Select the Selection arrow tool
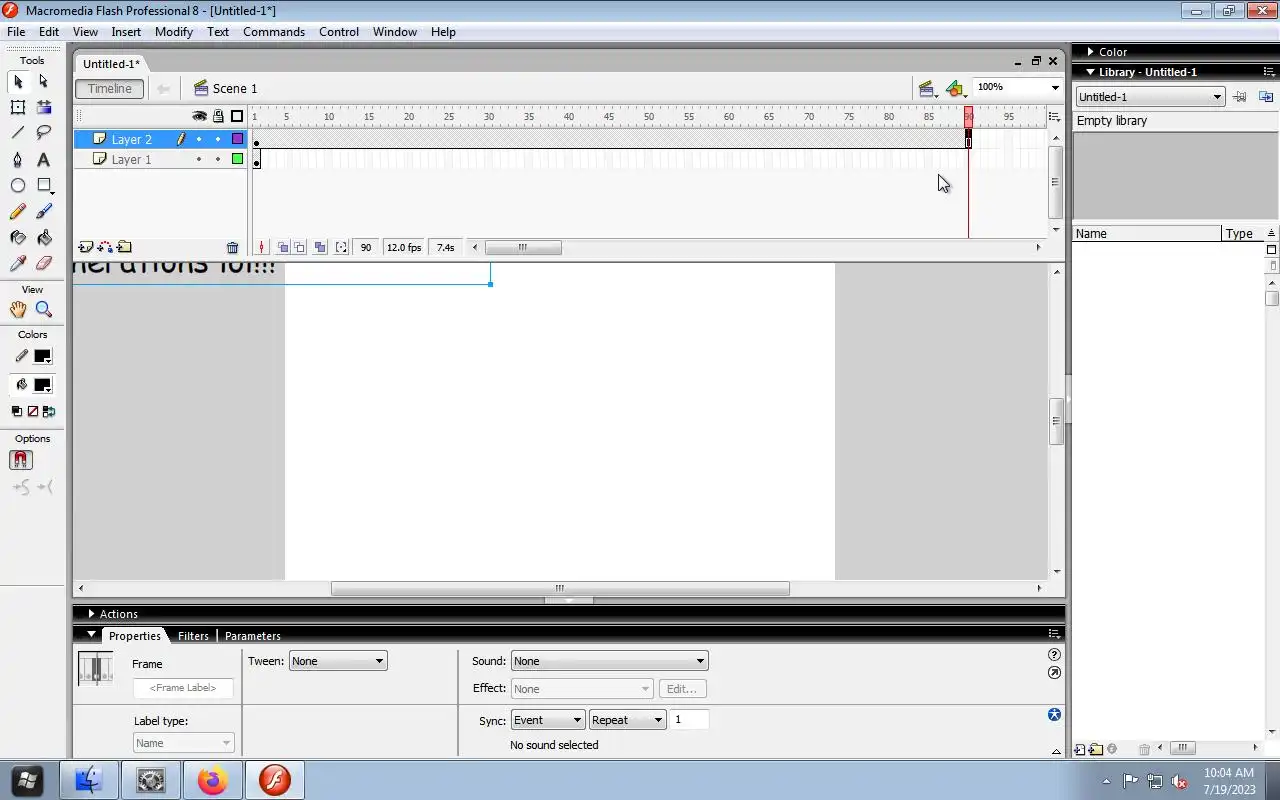 pyautogui.click(x=18, y=82)
